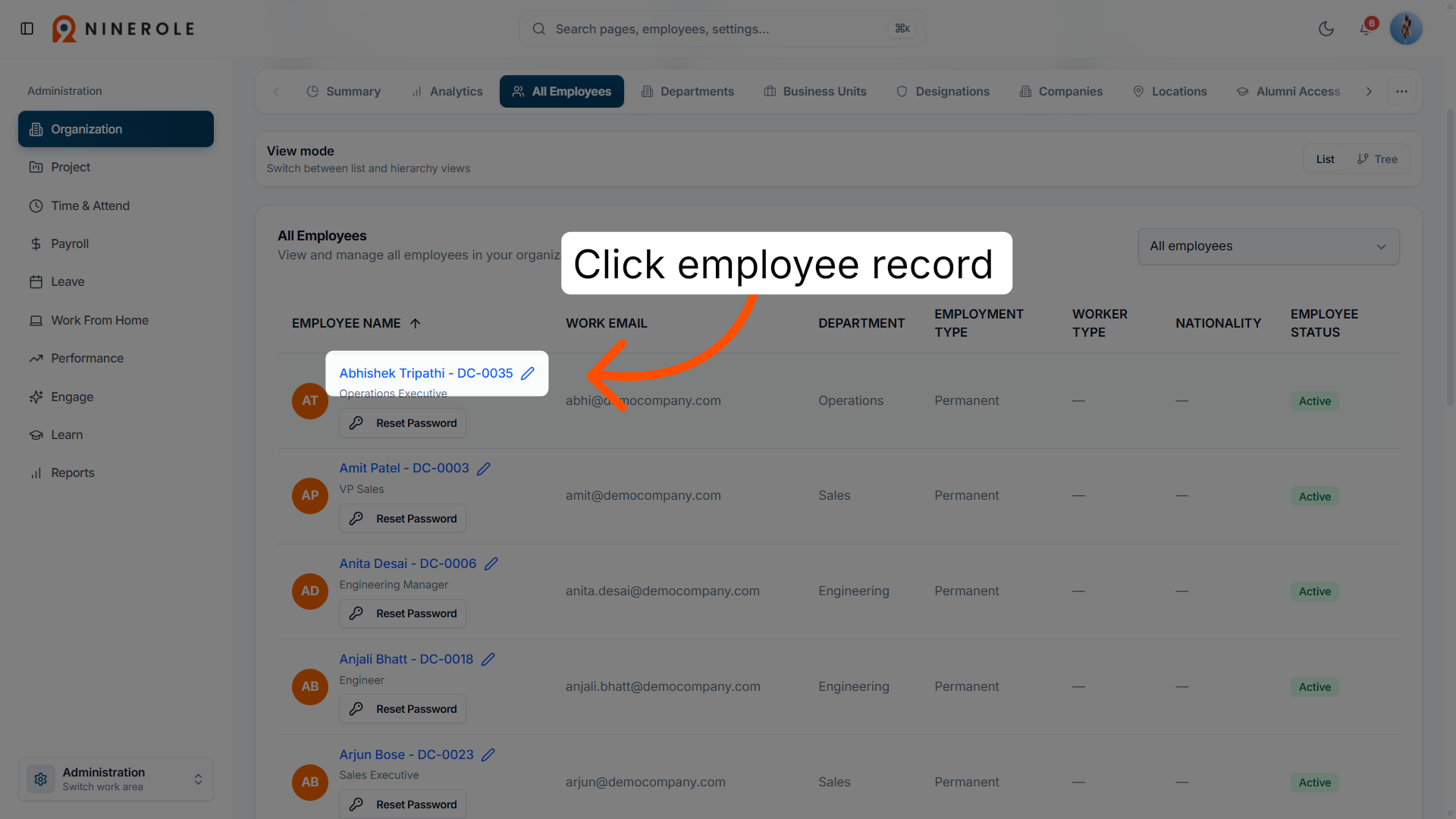Switch to the Departments tab
The height and width of the screenshot is (819, 1456).
[x=688, y=91]
